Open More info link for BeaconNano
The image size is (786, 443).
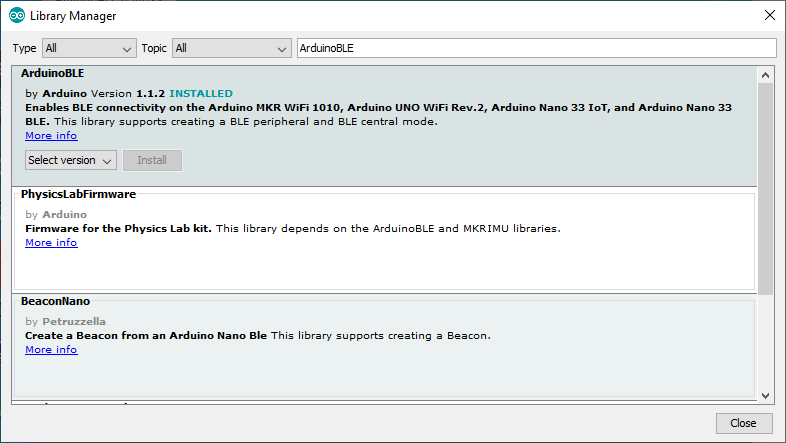click(51, 350)
